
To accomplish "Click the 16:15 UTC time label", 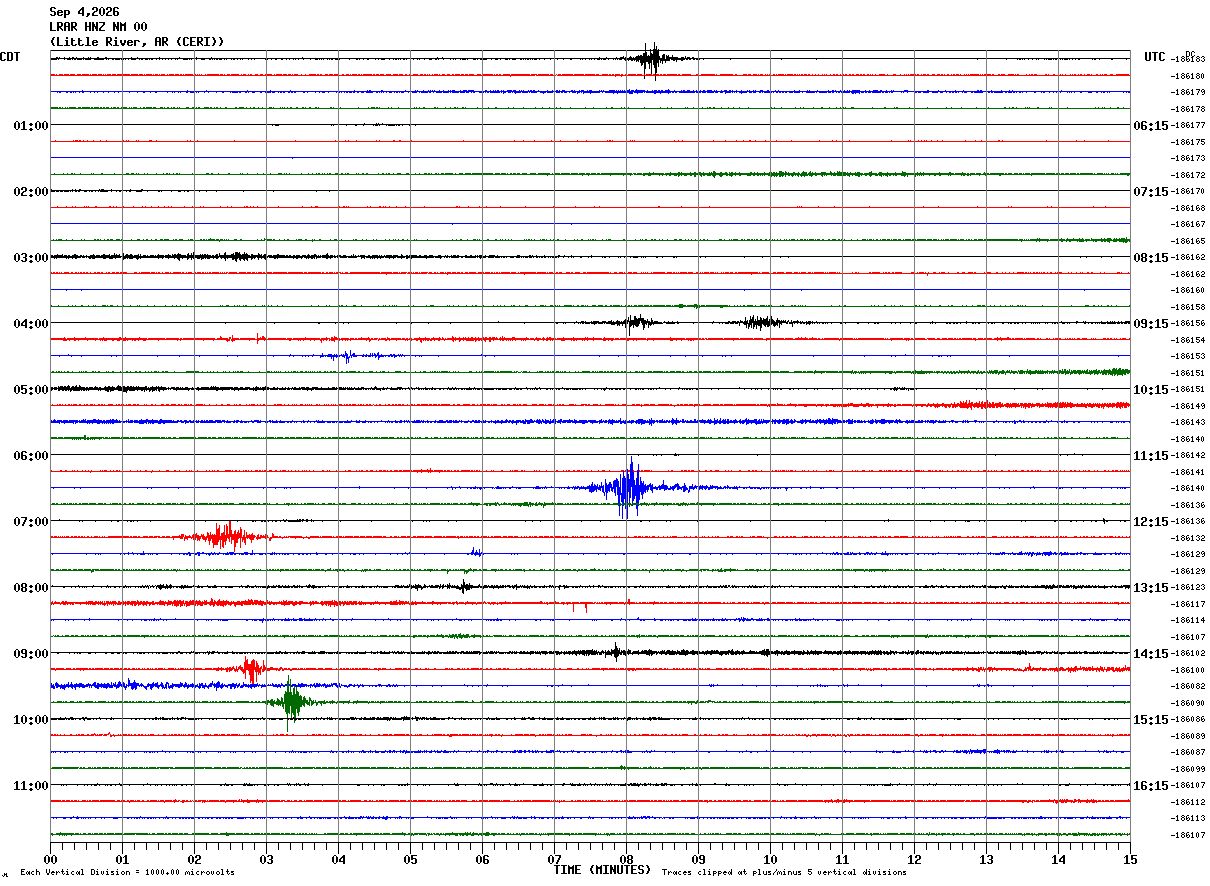I will click(1151, 786).
